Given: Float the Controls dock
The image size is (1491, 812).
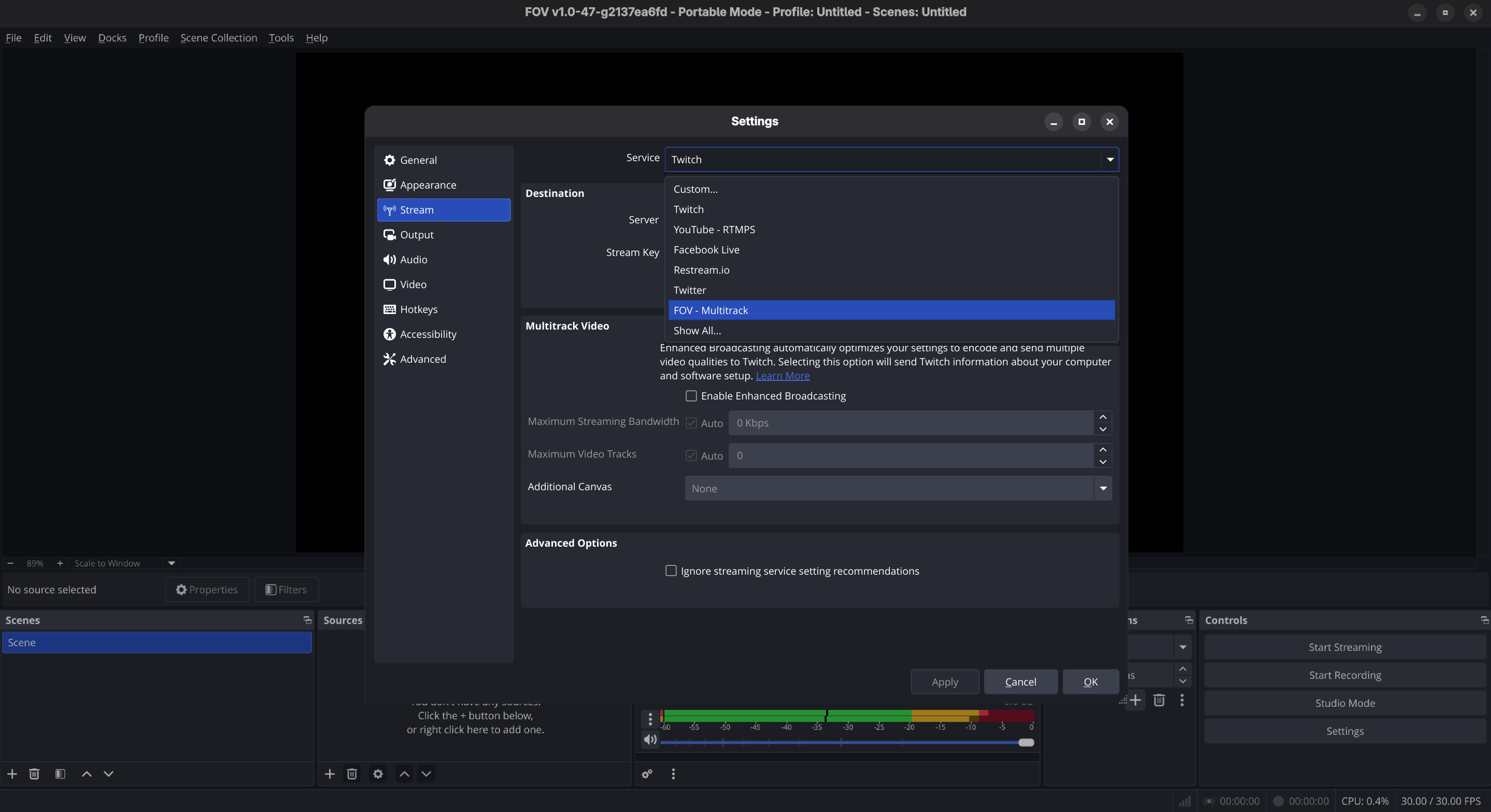Looking at the screenshot, I should coord(1484,620).
